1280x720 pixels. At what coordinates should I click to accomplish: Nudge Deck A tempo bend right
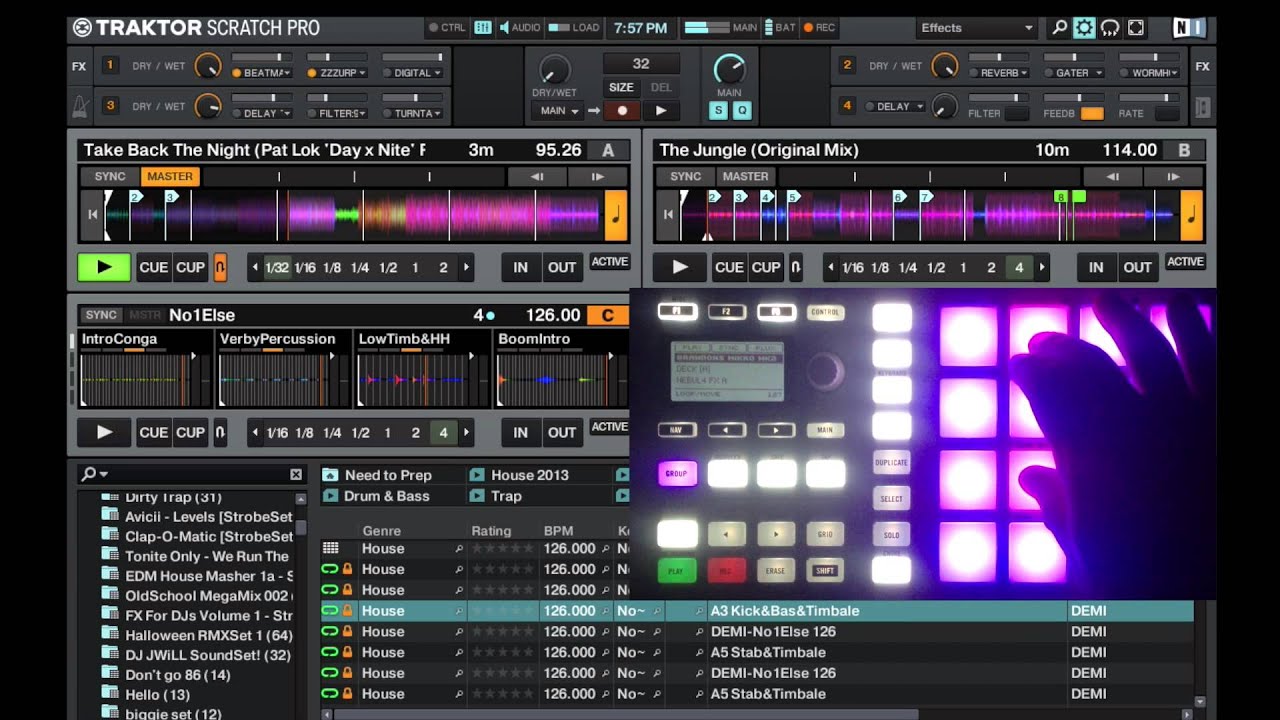pyautogui.click(x=598, y=177)
